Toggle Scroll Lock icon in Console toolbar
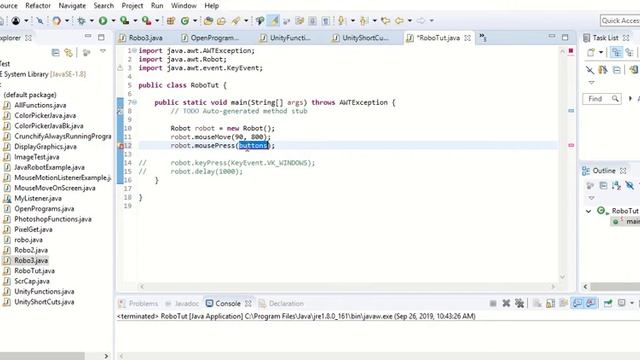 (550, 303)
